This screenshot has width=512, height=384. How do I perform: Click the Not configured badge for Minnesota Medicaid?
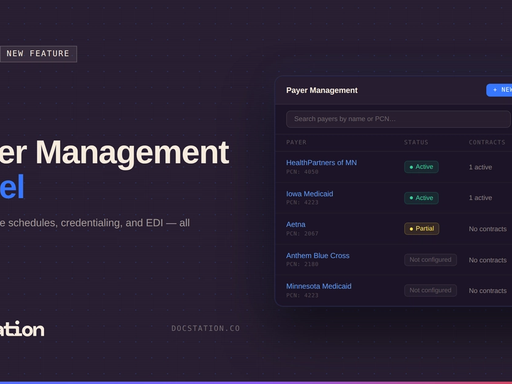click(x=430, y=290)
